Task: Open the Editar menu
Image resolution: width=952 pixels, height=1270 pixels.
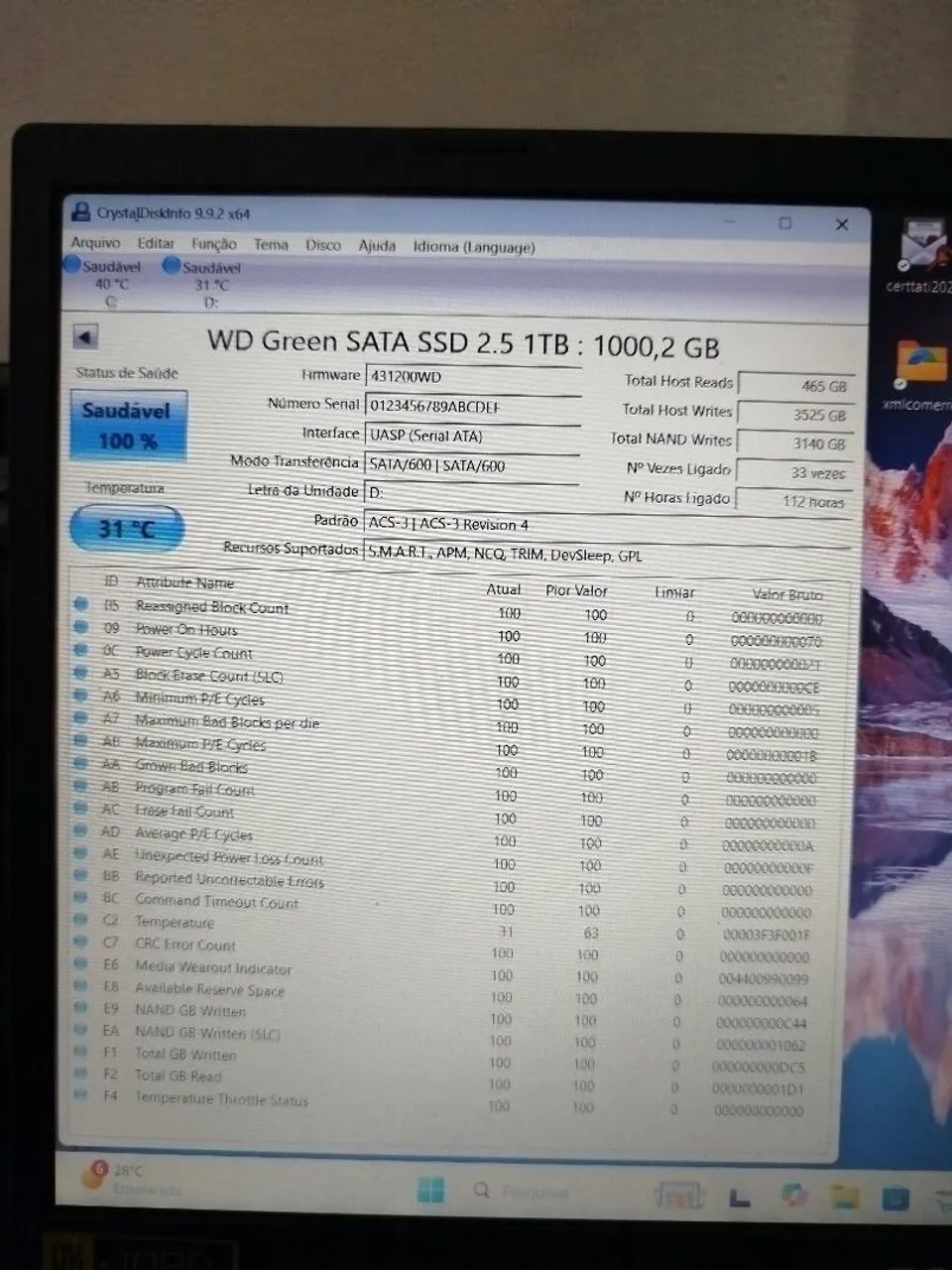Action: [x=156, y=243]
